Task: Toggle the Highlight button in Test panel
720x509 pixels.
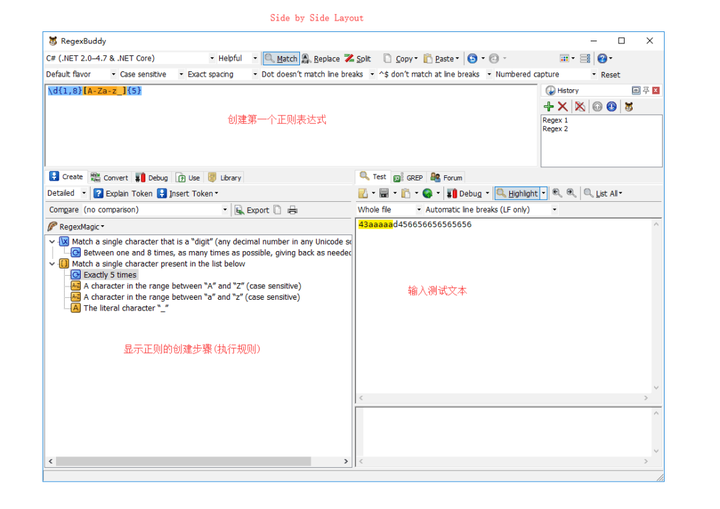Action: pos(518,193)
